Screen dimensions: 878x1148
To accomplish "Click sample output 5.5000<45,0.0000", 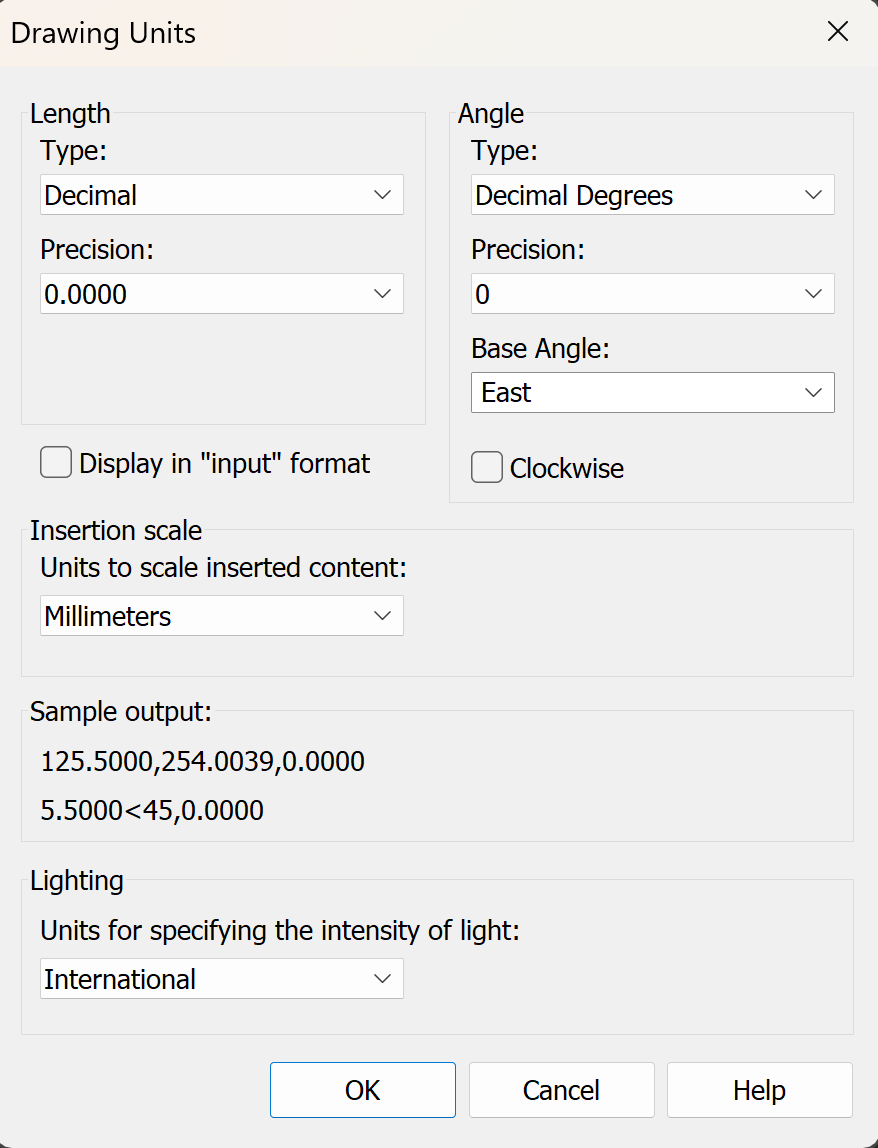I will [x=152, y=810].
